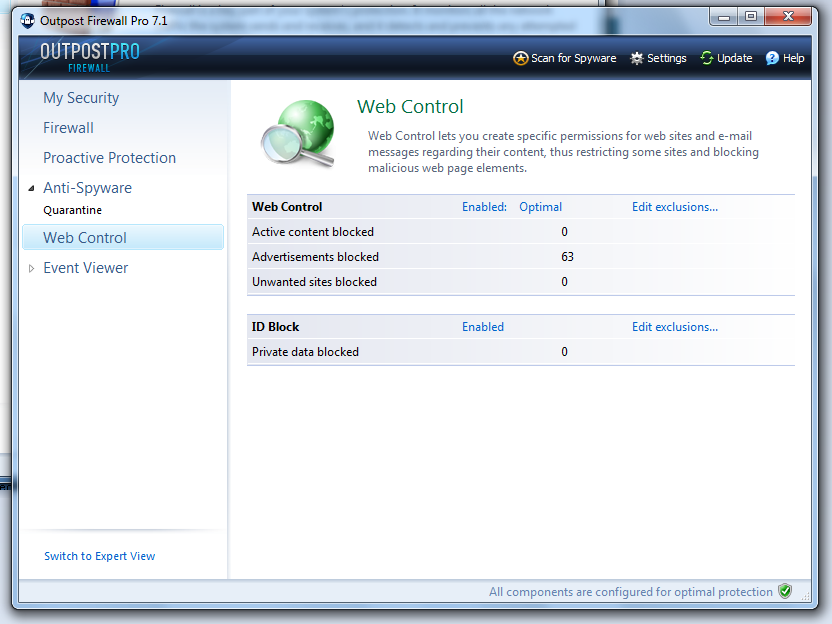This screenshot has width=832, height=624.
Task: Select Anti-Spyware in the sidebar
Action: tap(88, 188)
